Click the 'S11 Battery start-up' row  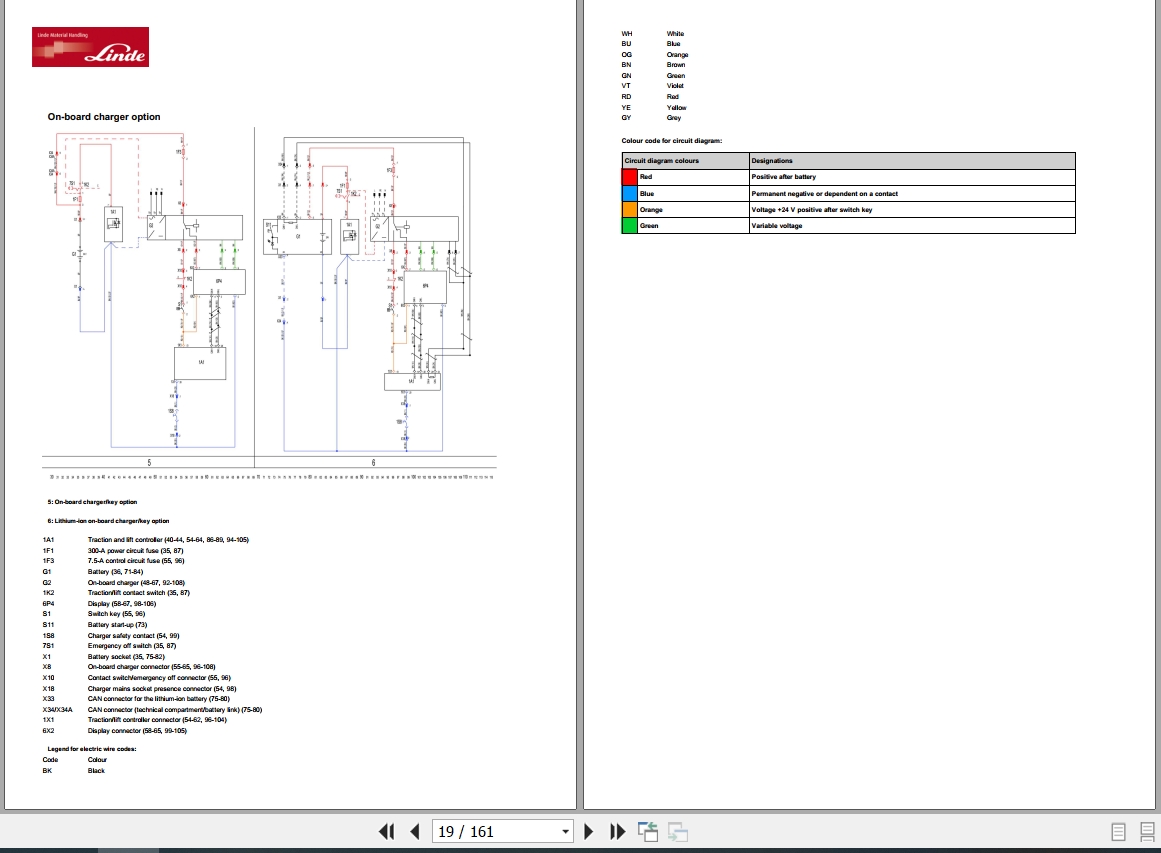[x=95, y=625]
